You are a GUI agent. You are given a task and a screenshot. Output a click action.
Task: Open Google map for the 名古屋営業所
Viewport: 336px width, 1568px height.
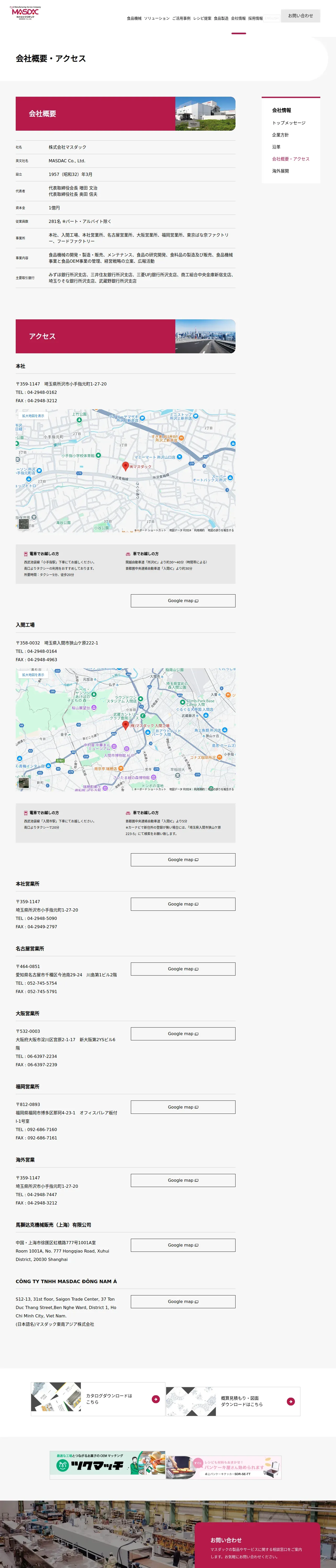click(x=183, y=969)
